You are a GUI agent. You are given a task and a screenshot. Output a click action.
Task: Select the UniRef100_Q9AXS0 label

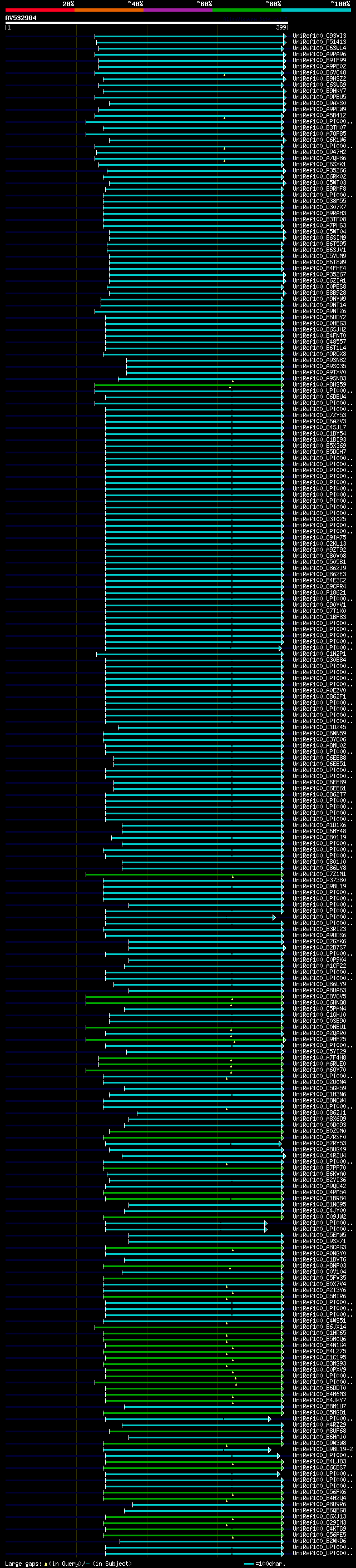pyautogui.click(x=319, y=103)
